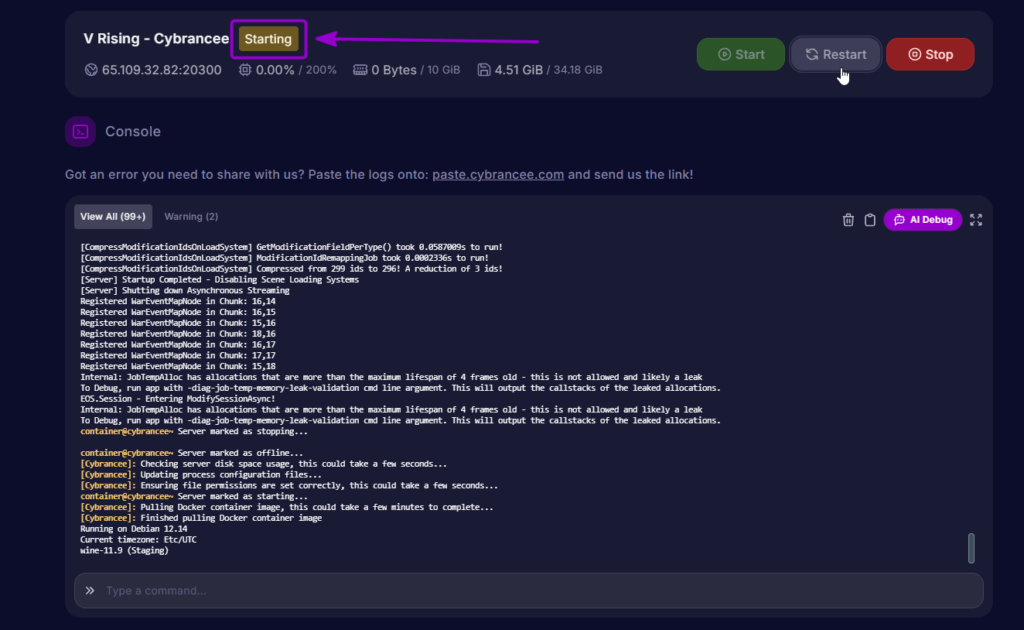The height and width of the screenshot is (630, 1024).
Task: Select the View All (99+) tab
Action: point(113,217)
